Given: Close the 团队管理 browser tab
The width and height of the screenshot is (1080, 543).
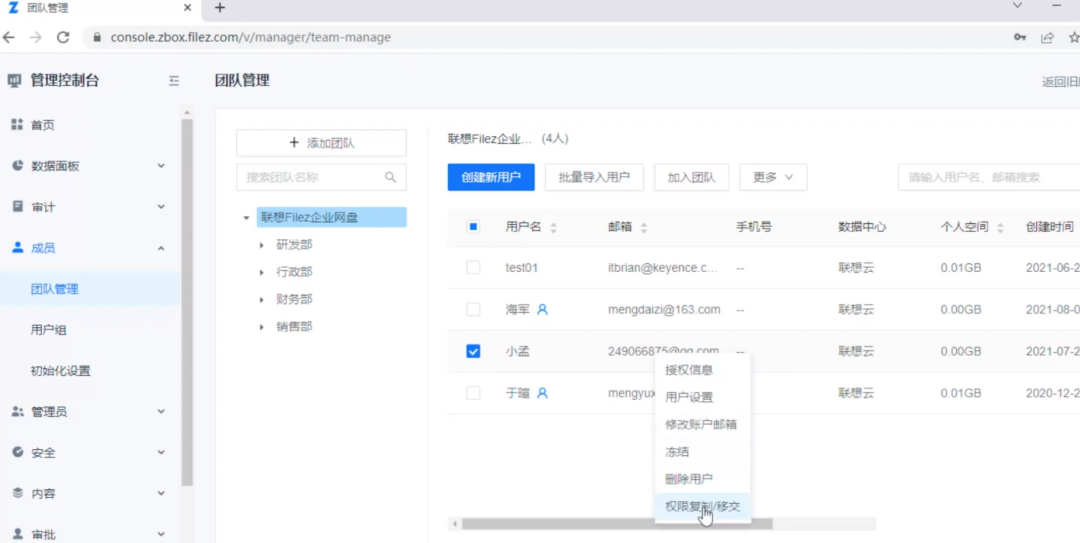Looking at the screenshot, I should tap(187, 8).
